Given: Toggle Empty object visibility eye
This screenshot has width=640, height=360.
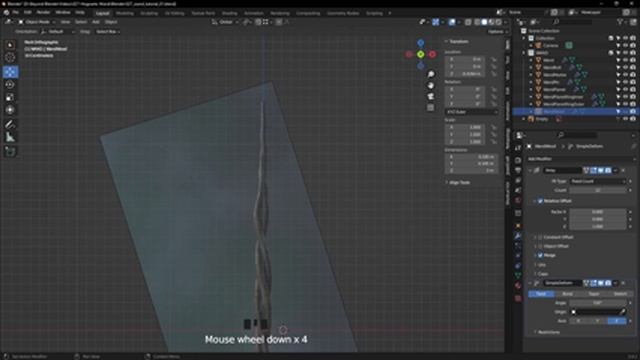Looking at the screenshot, I should click(x=625, y=119).
